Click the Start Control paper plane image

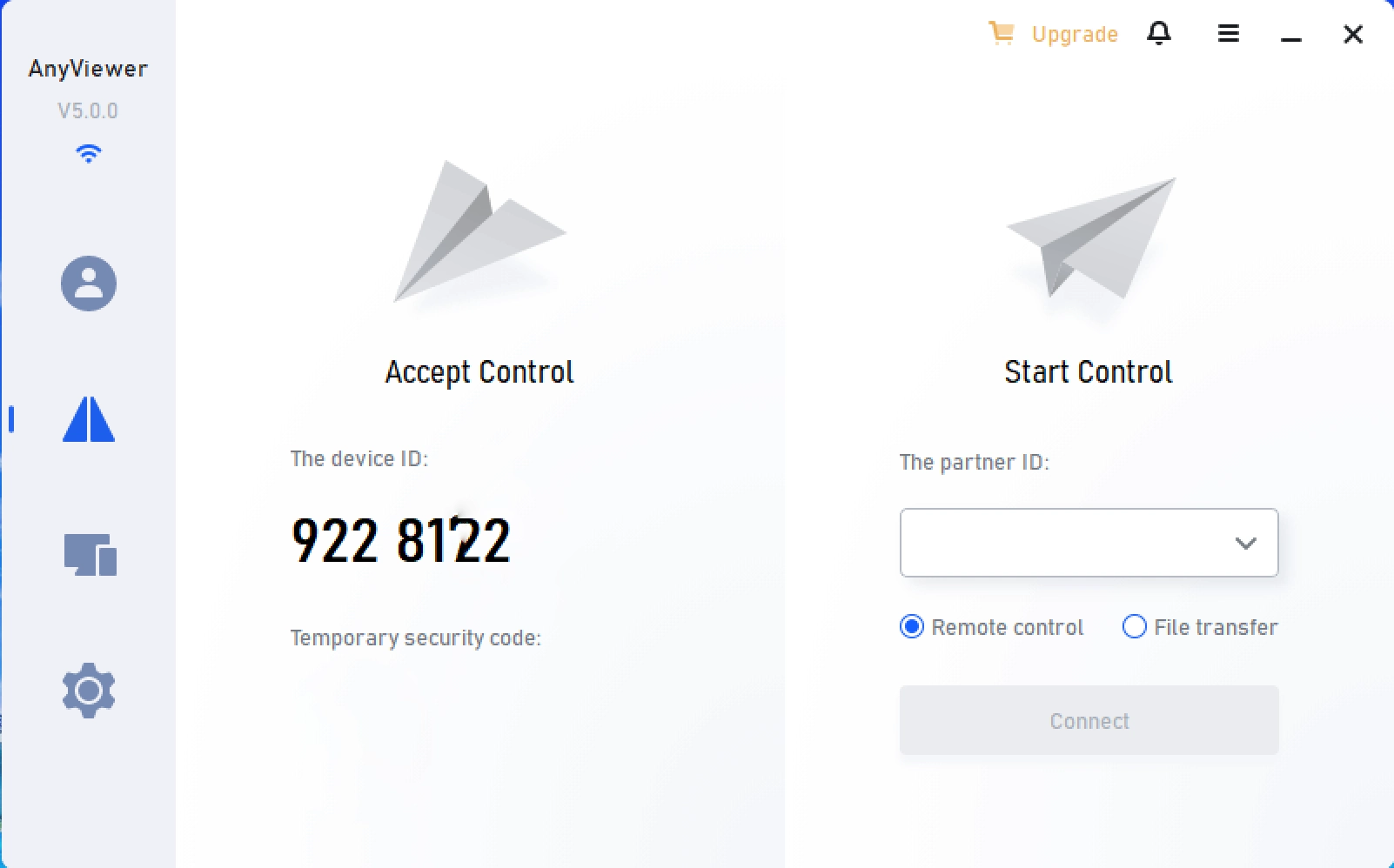(1091, 238)
